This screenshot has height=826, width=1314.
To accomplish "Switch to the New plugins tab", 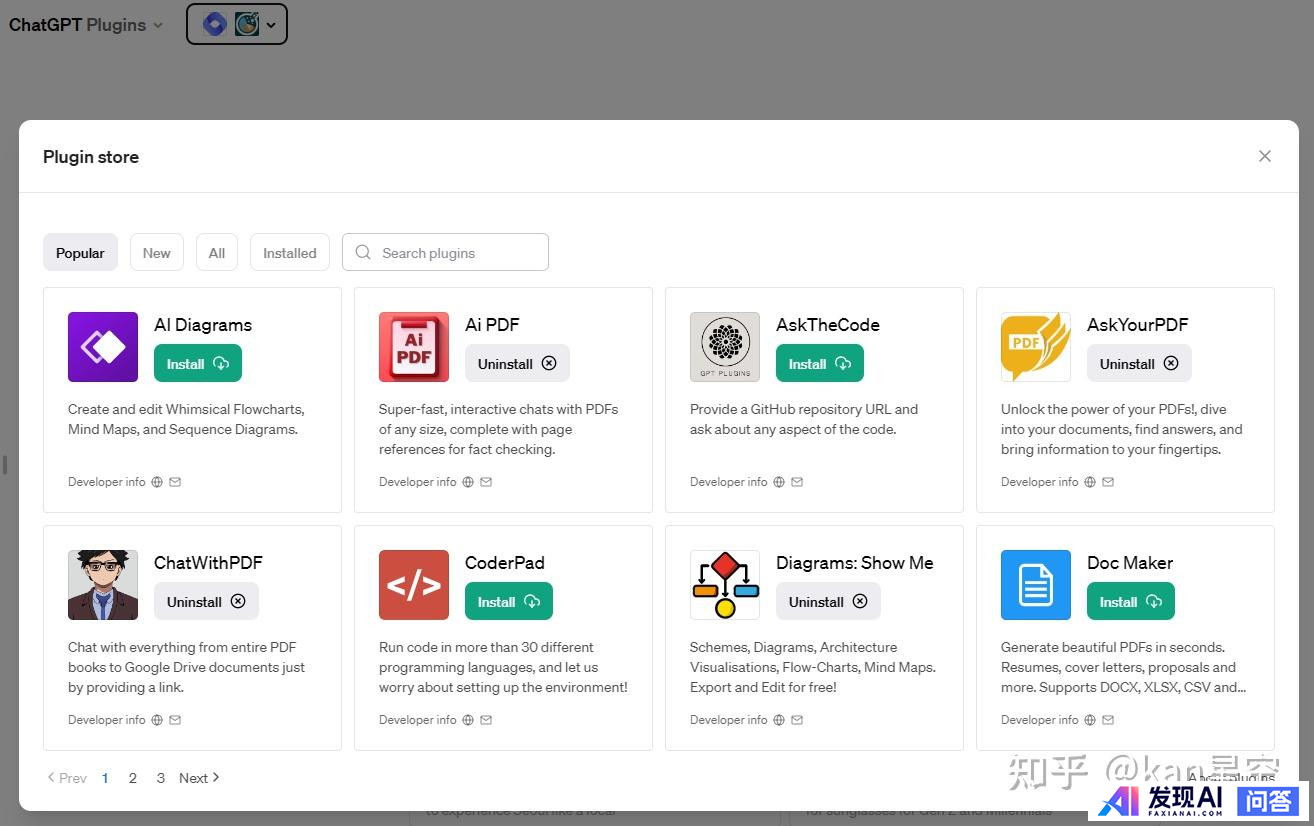I will tap(157, 253).
